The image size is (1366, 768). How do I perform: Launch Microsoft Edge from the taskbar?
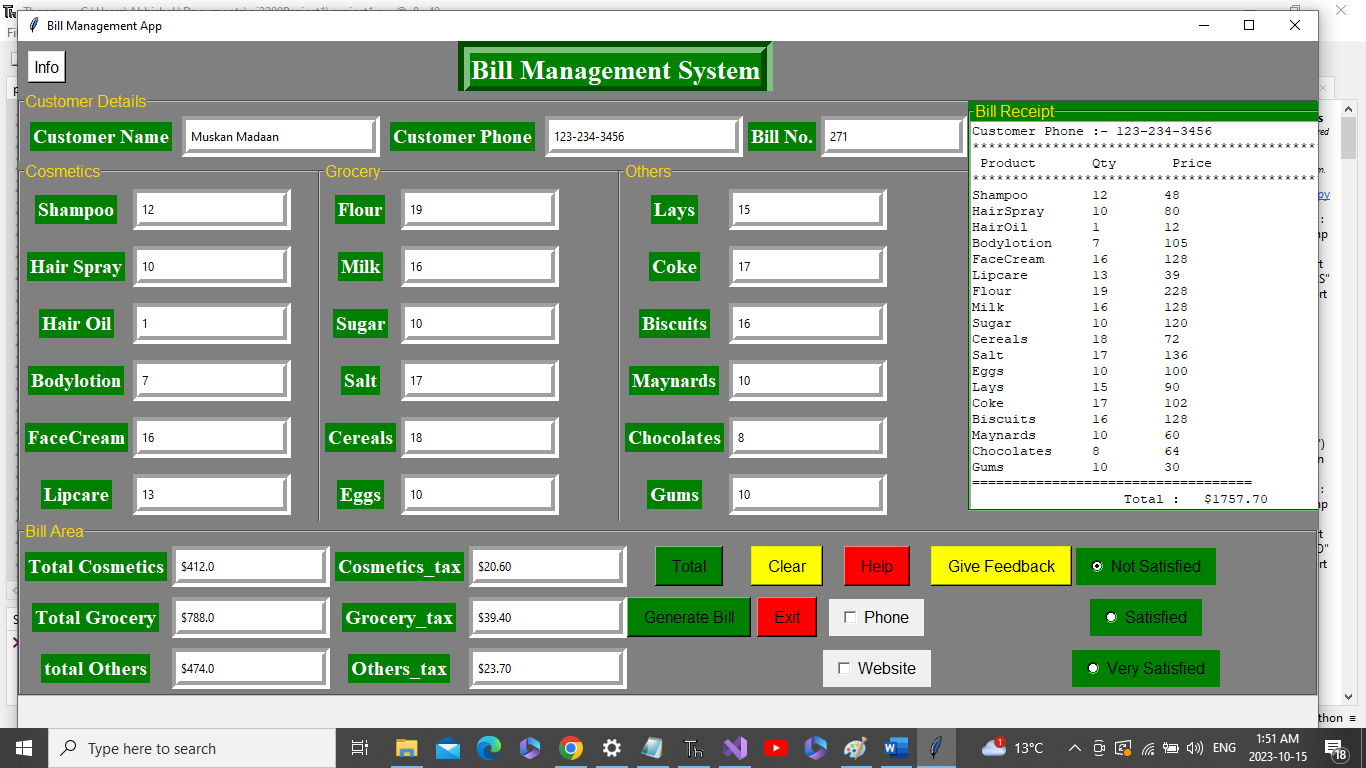pyautogui.click(x=488, y=747)
